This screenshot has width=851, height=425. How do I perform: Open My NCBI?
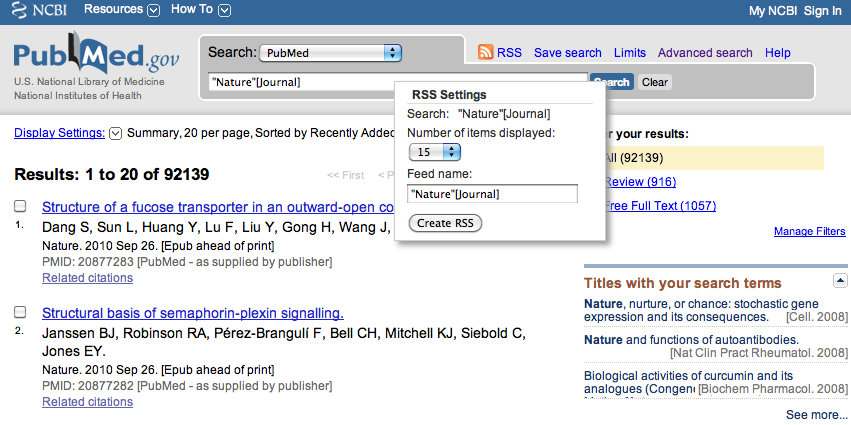click(x=773, y=11)
